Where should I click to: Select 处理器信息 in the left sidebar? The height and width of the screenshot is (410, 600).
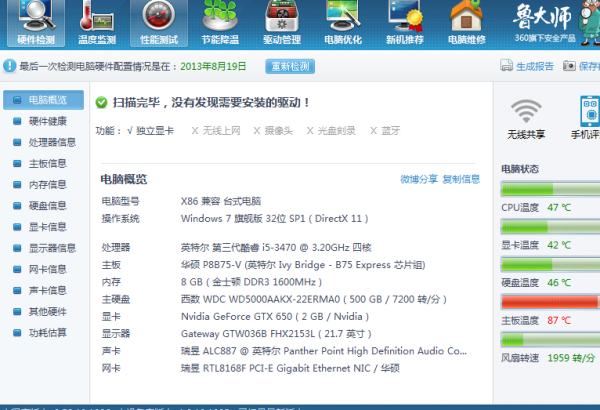tap(52, 142)
